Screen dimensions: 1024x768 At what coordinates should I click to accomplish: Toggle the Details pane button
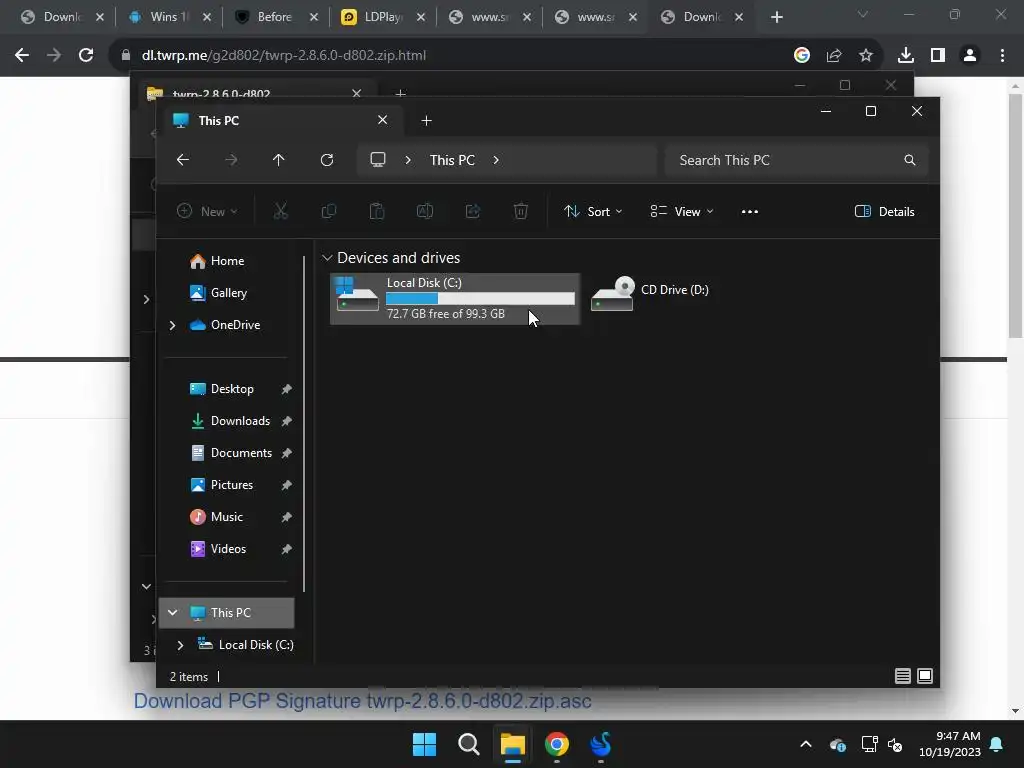885,212
